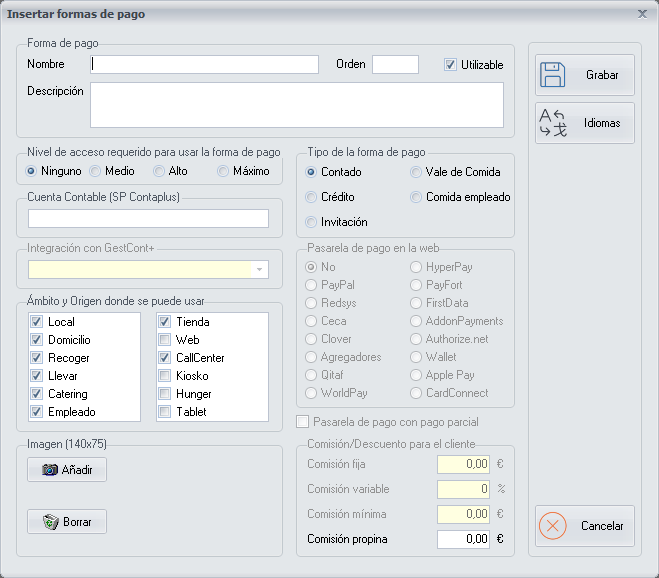
Task: Choose Máximo access level option
Action: point(223,171)
